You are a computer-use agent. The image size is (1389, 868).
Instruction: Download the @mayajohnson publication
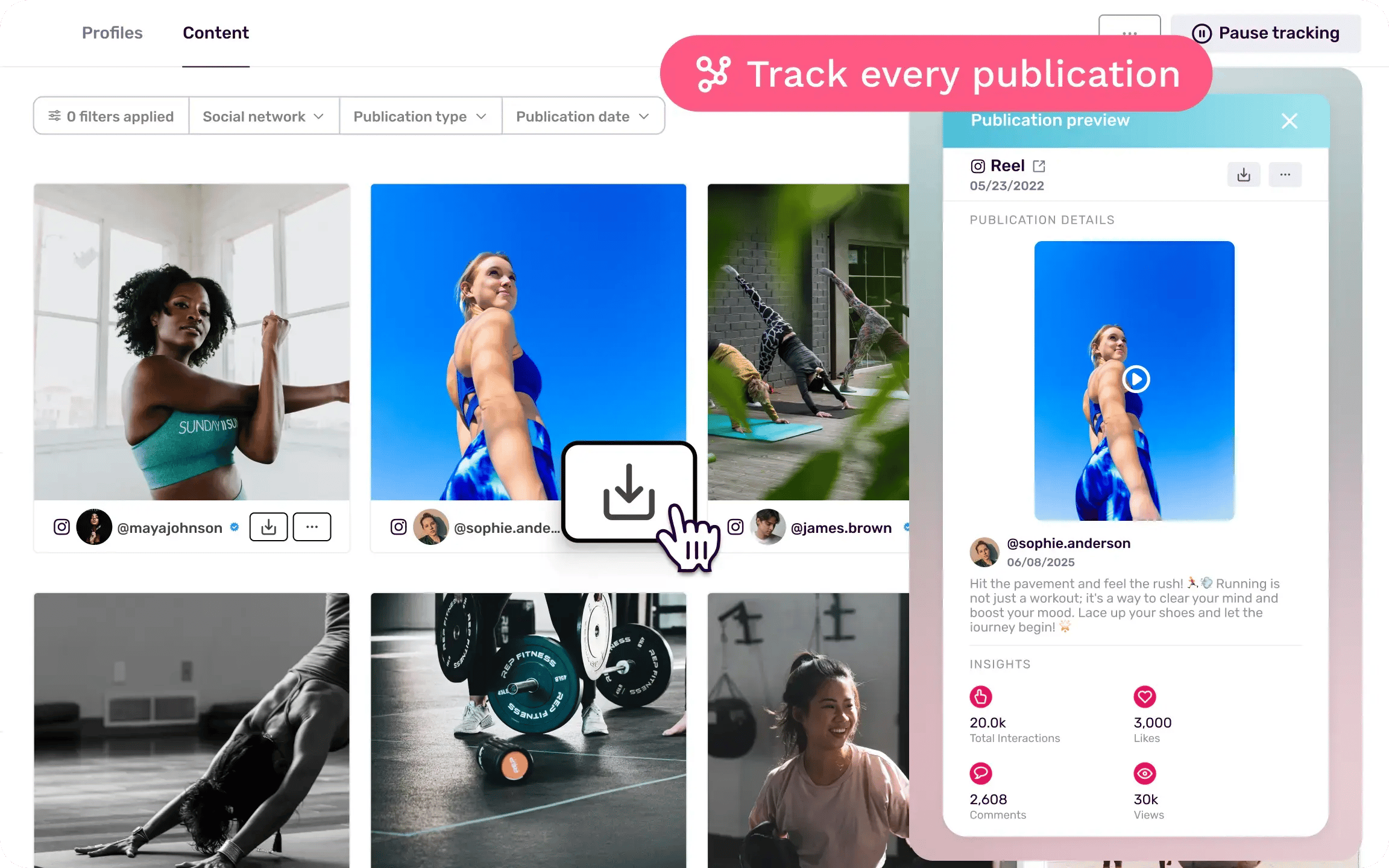click(x=268, y=527)
